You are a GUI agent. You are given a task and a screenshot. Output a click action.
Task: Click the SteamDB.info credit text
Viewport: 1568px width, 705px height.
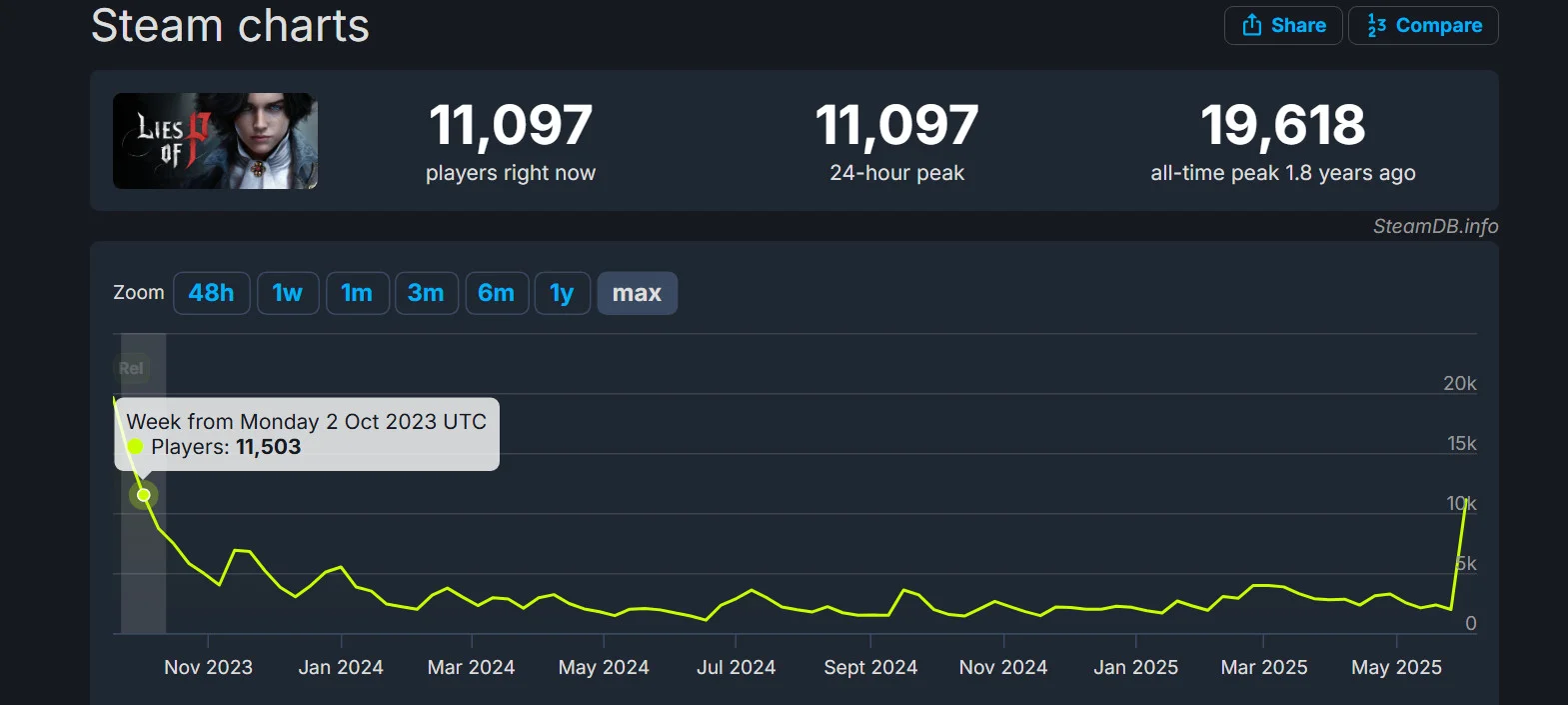click(1435, 226)
